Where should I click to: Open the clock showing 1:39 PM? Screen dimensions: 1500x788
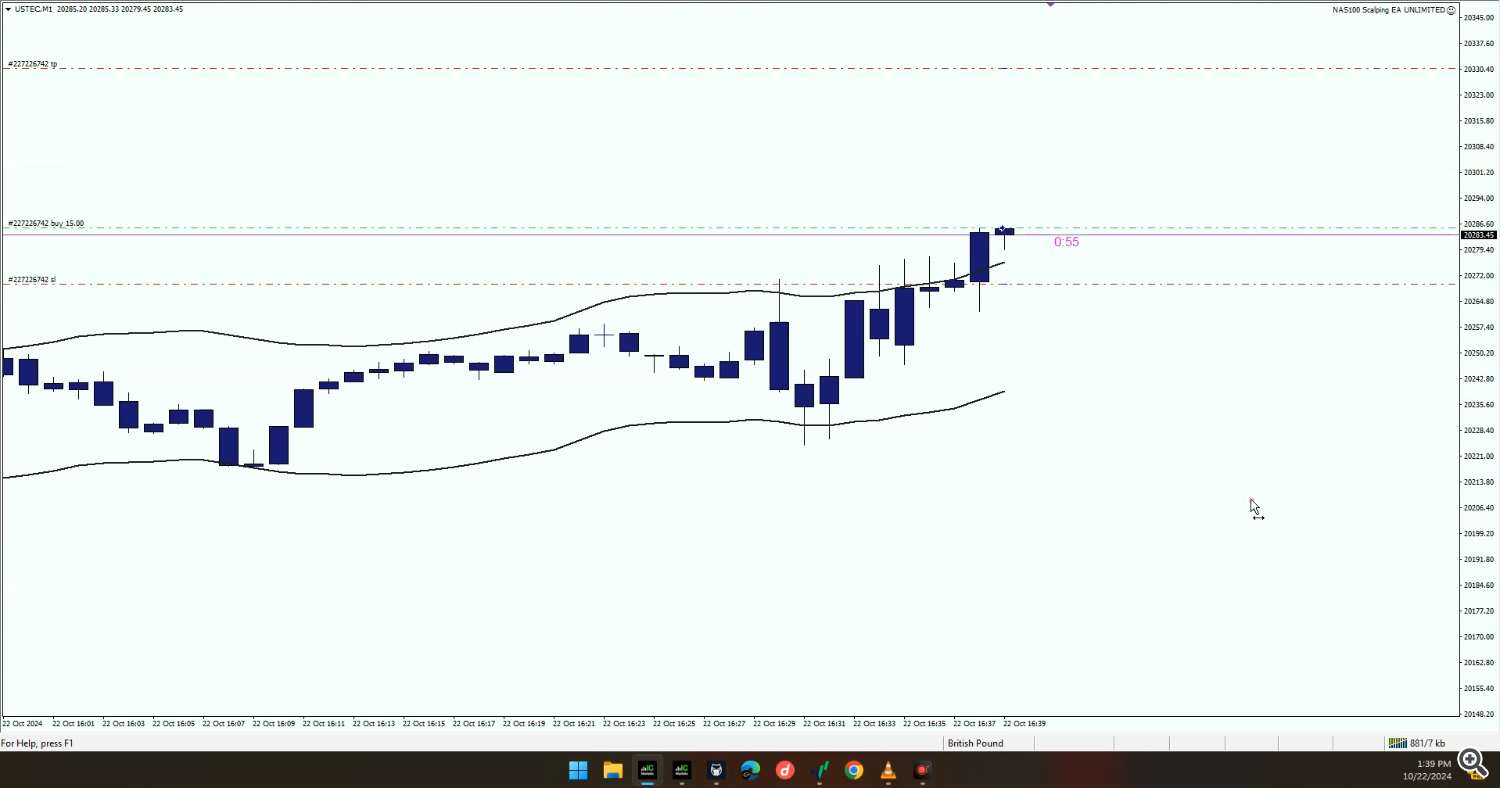[1433, 770]
